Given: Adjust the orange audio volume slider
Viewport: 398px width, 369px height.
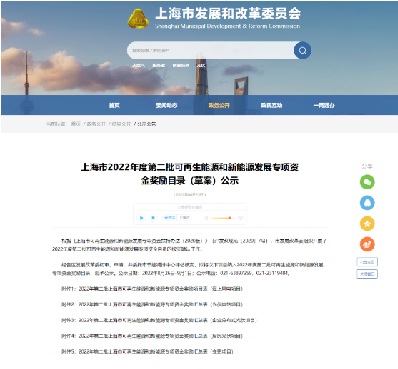Looking at the screenshot, I should point(222,218).
